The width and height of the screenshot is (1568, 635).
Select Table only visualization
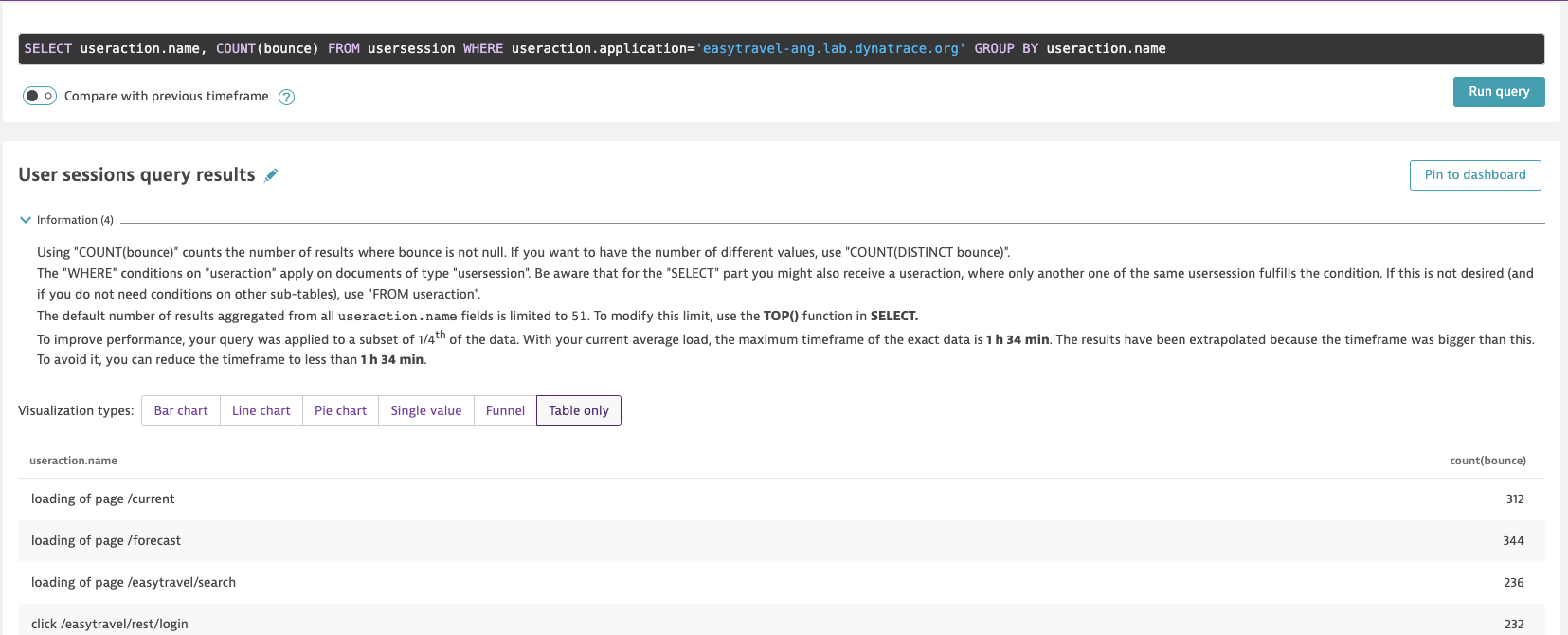coord(579,410)
